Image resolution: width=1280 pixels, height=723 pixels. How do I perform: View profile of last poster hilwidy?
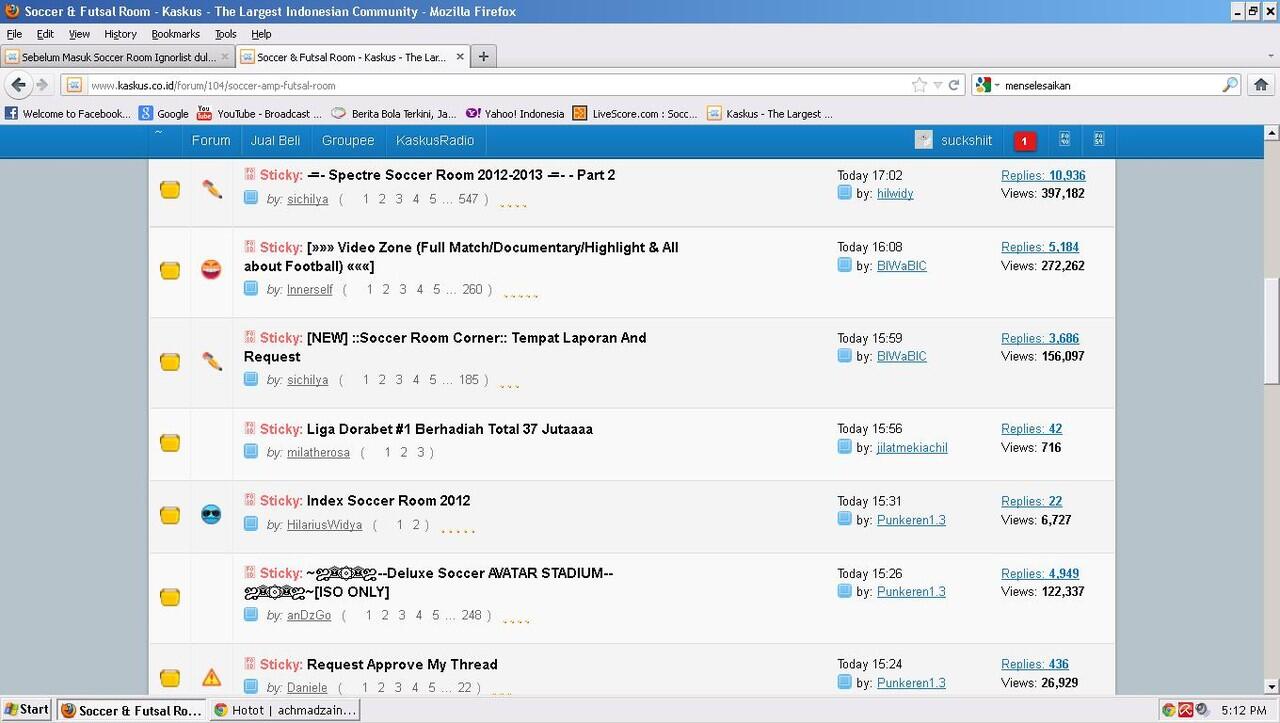[895, 193]
